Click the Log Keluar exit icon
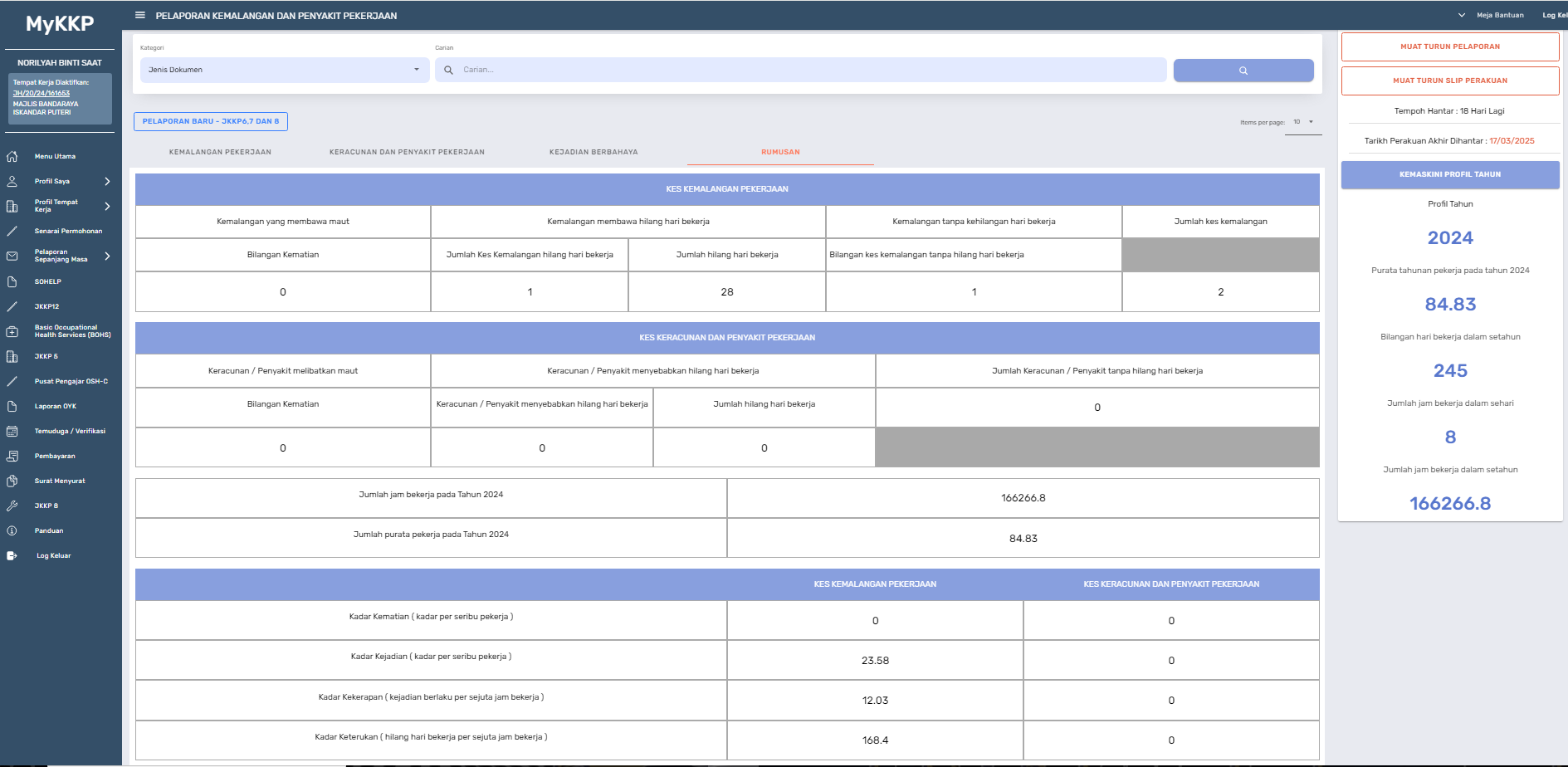Viewport: 1568px width, 767px height. coord(12,555)
